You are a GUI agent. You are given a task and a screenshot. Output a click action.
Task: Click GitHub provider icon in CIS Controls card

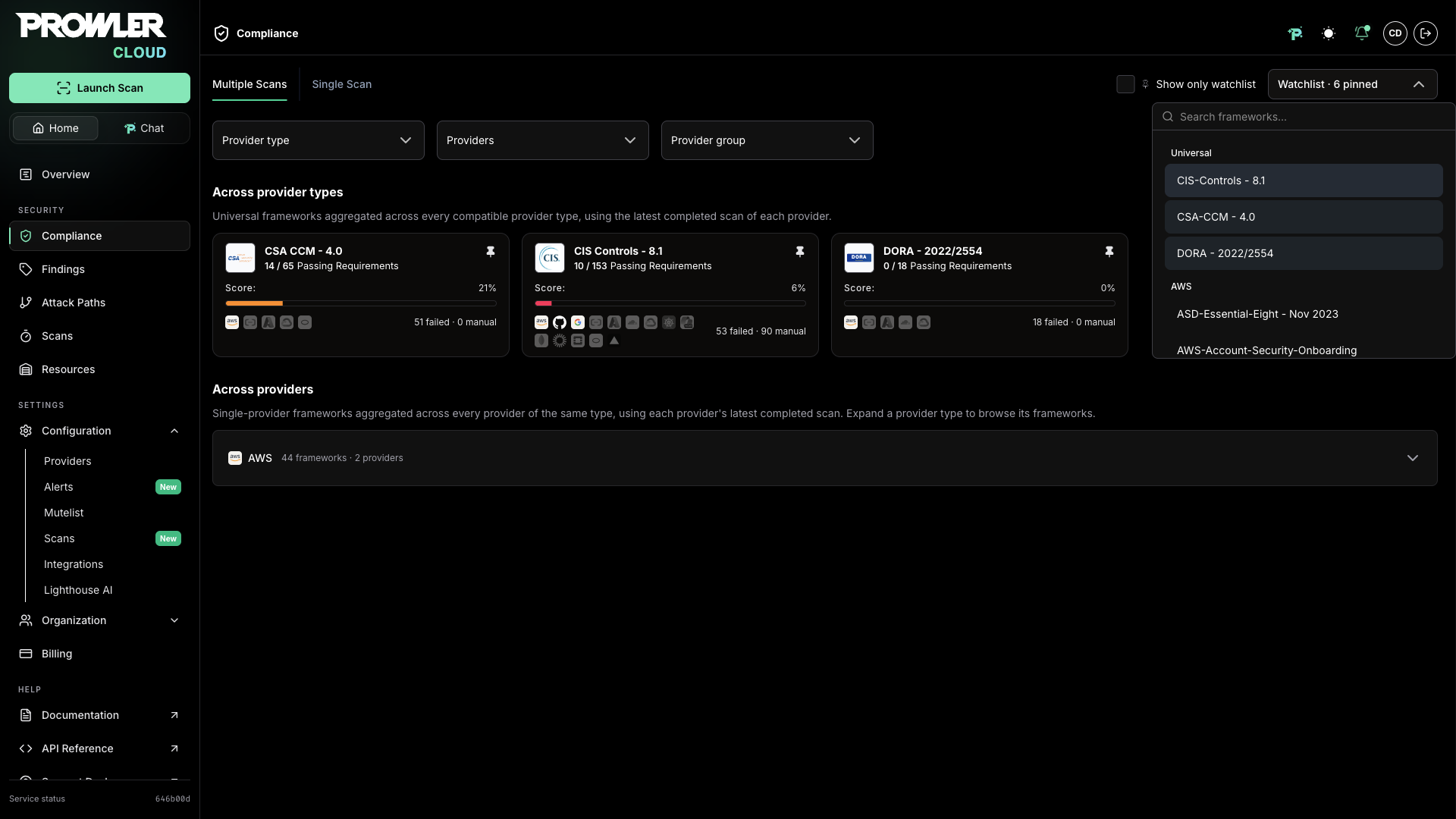click(x=560, y=322)
